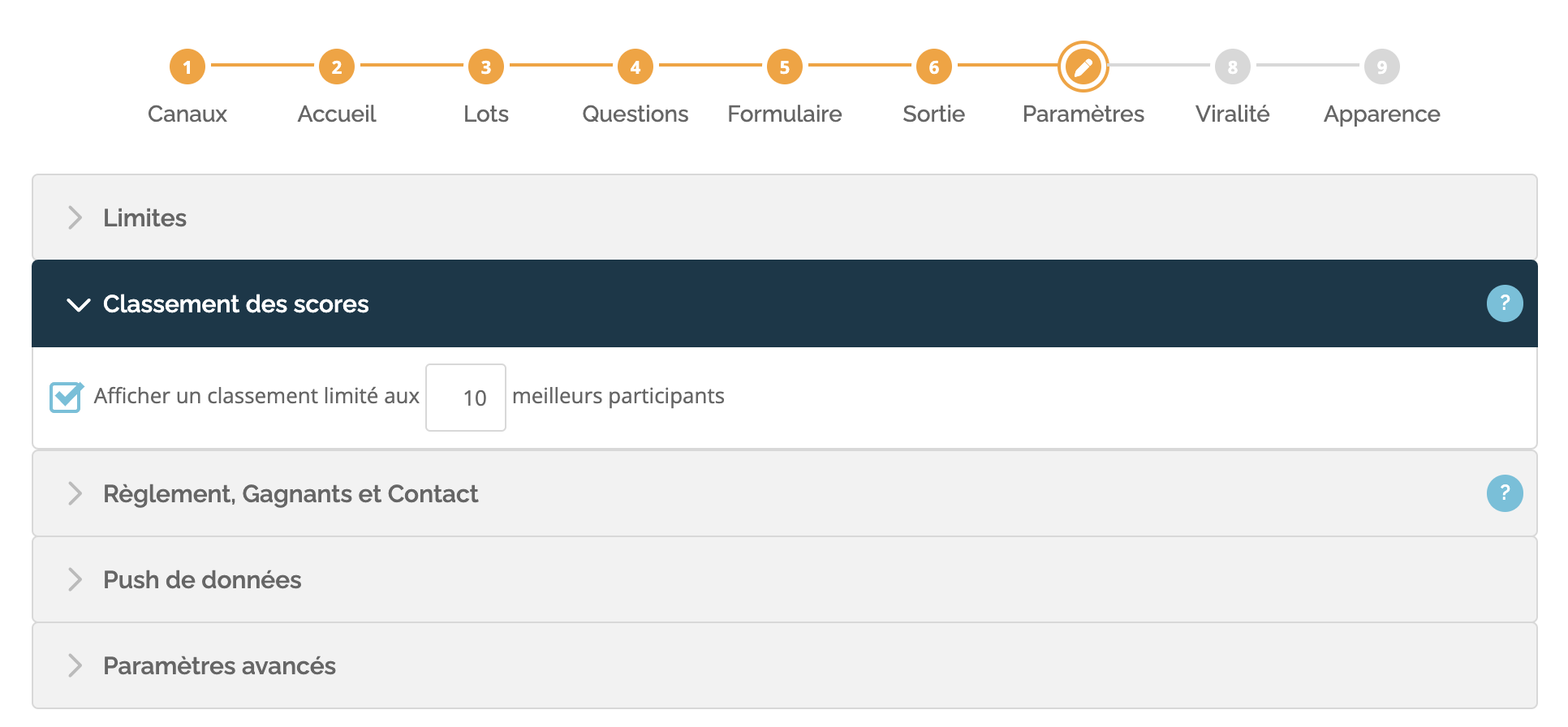Image resolution: width=1568 pixels, height=727 pixels.
Task: Select step 4 Questions circle
Action: (x=635, y=67)
